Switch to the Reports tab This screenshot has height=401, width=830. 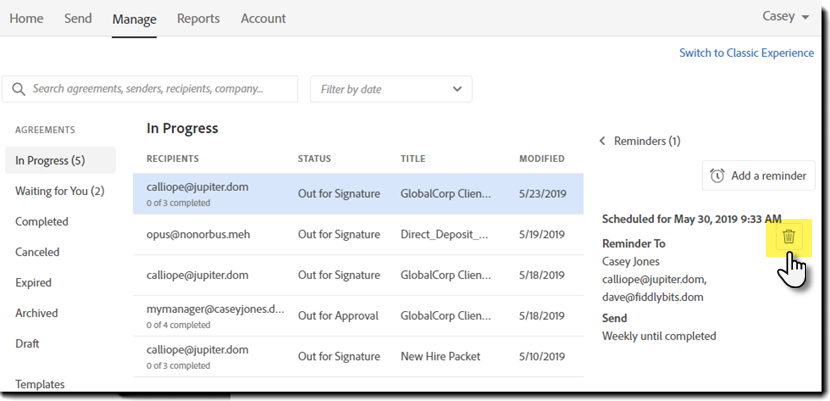tap(198, 18)
